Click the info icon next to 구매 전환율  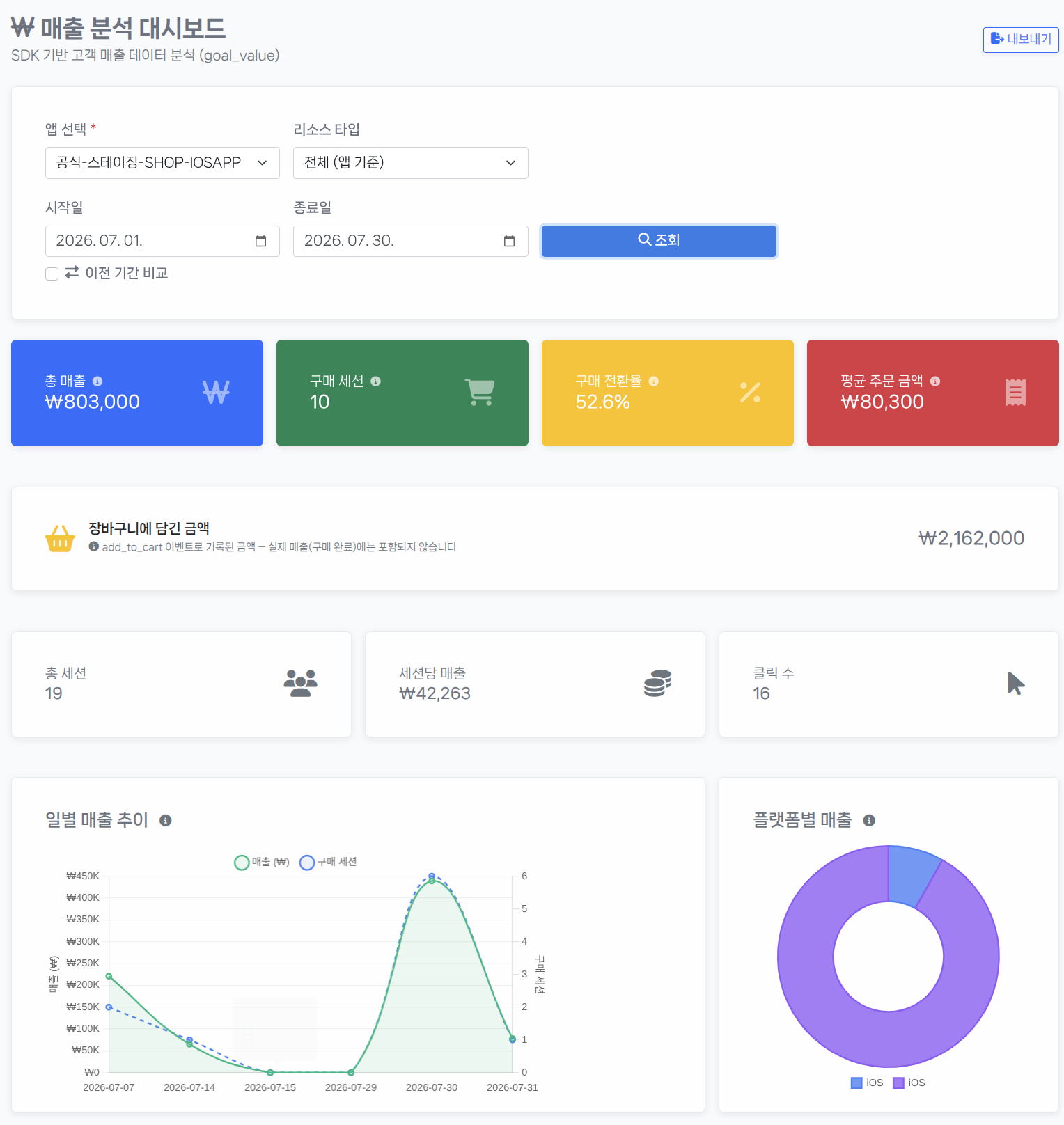pos(653,381)
